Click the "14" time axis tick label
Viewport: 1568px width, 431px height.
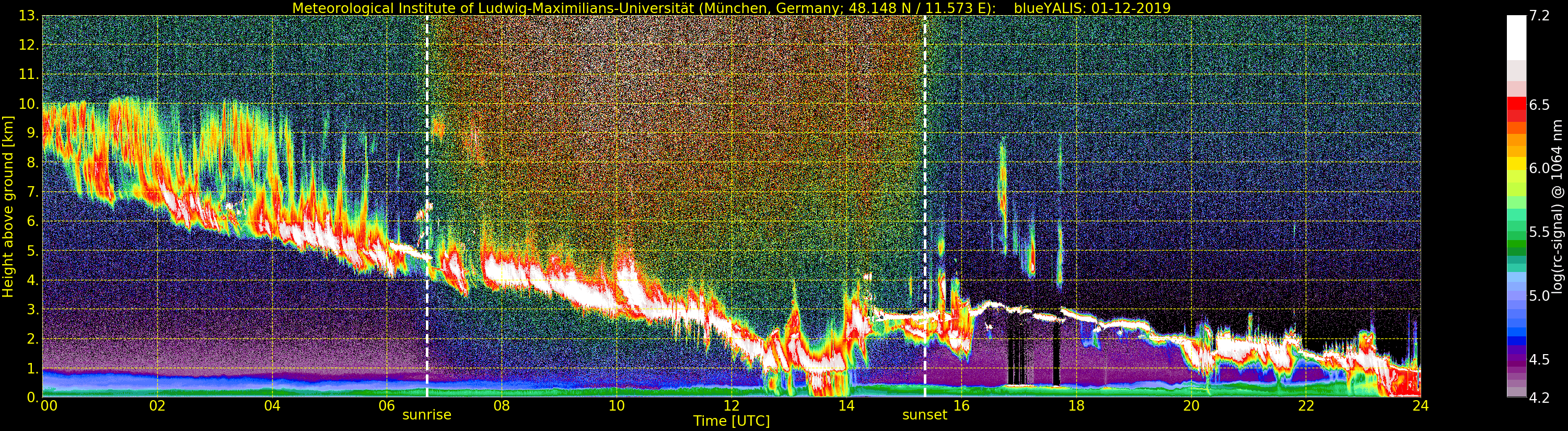[x=846, y=405]
